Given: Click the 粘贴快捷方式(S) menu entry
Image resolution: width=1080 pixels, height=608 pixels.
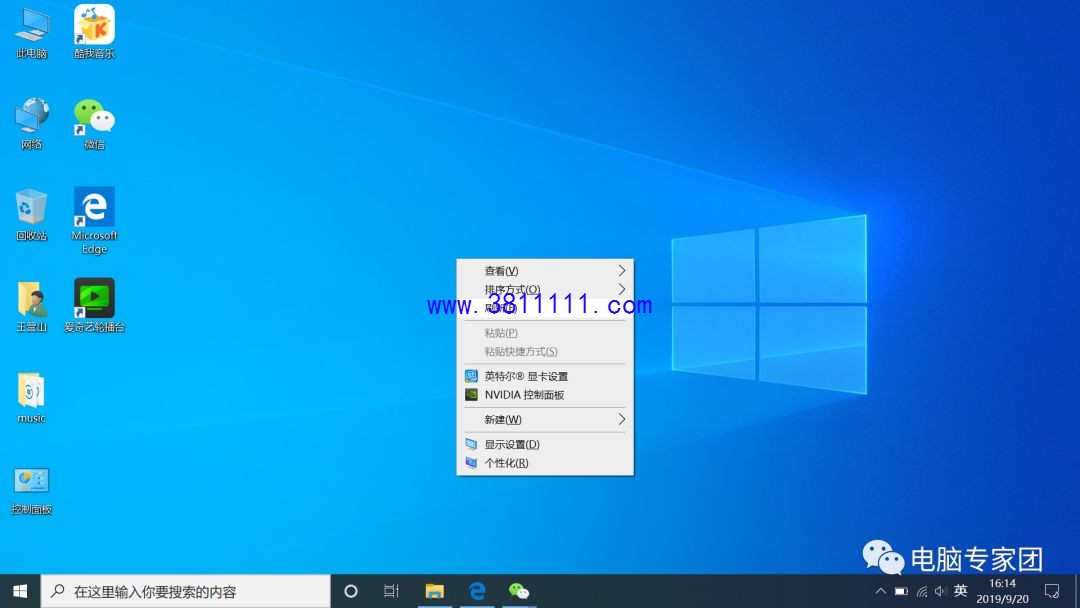Looking at the screenshot, I should click(545, 351).
